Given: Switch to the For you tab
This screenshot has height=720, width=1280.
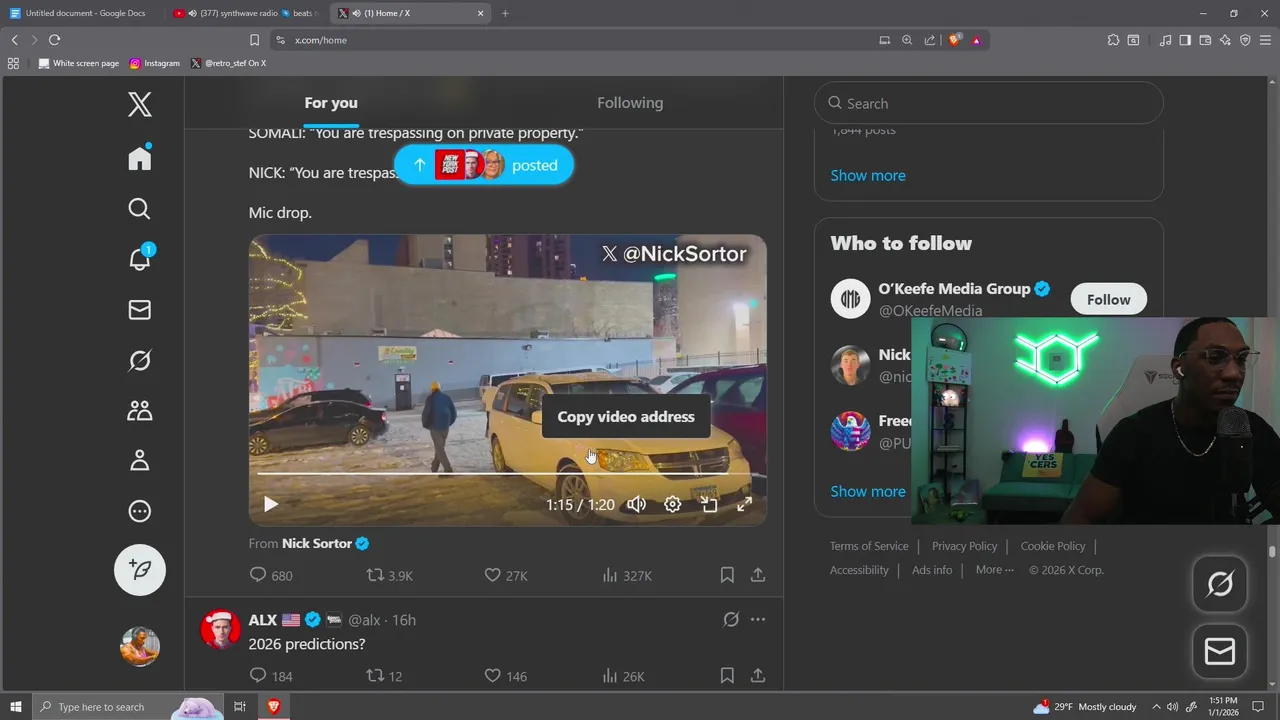Looking at the screenshot, I should pyautogui.click(x=331, y=103).
